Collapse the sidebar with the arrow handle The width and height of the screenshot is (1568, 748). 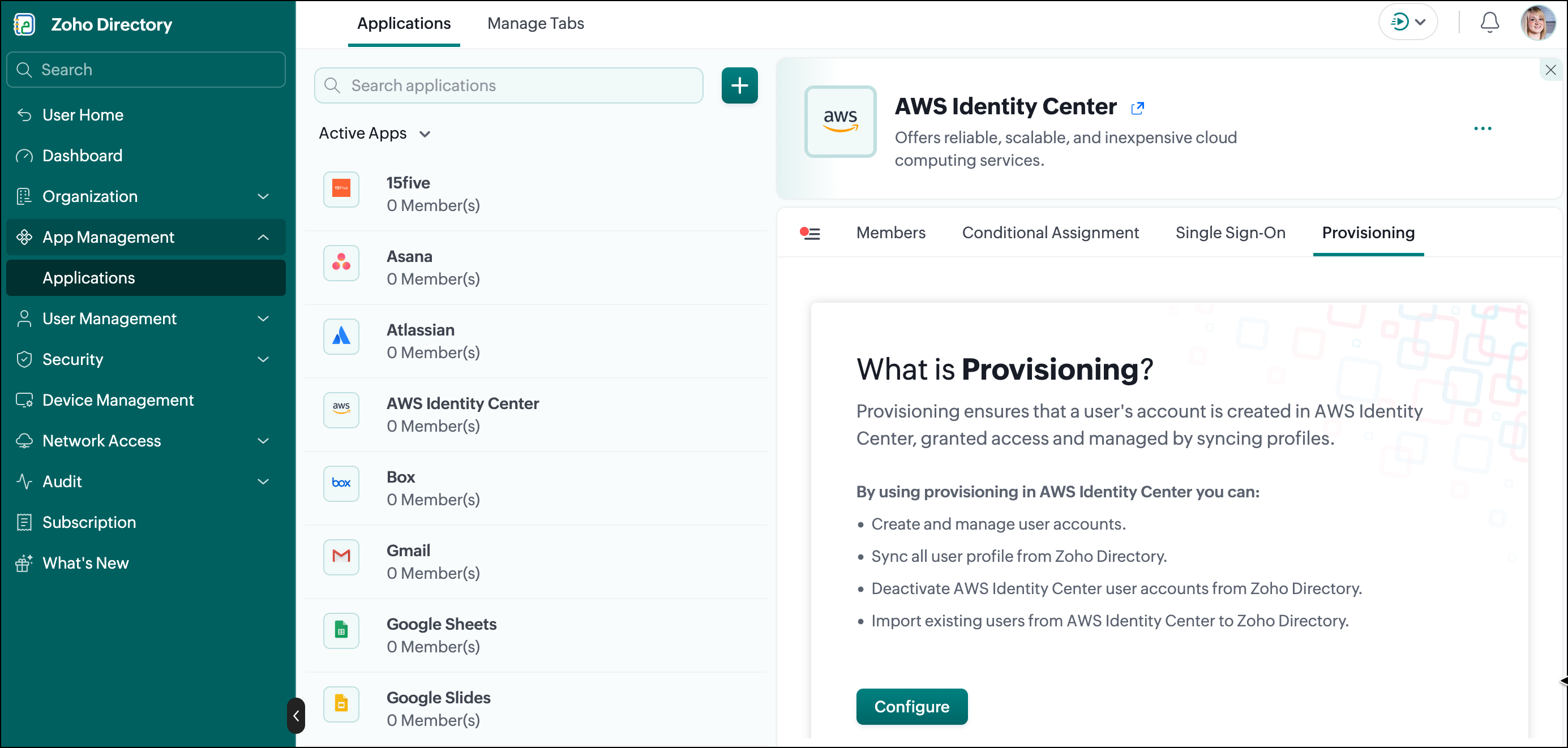[x=296, y=715]
